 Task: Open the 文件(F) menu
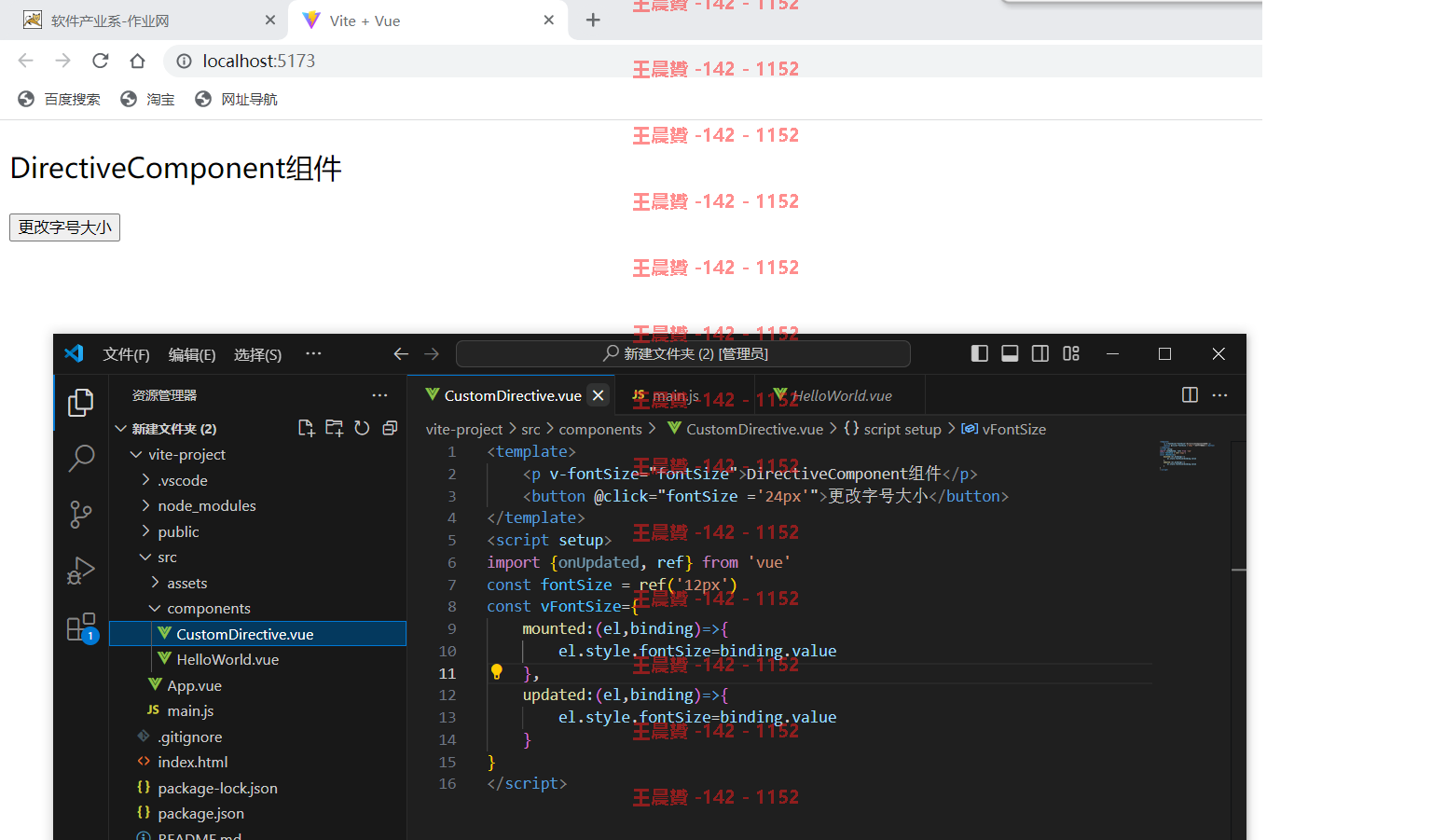coord(126,354)
